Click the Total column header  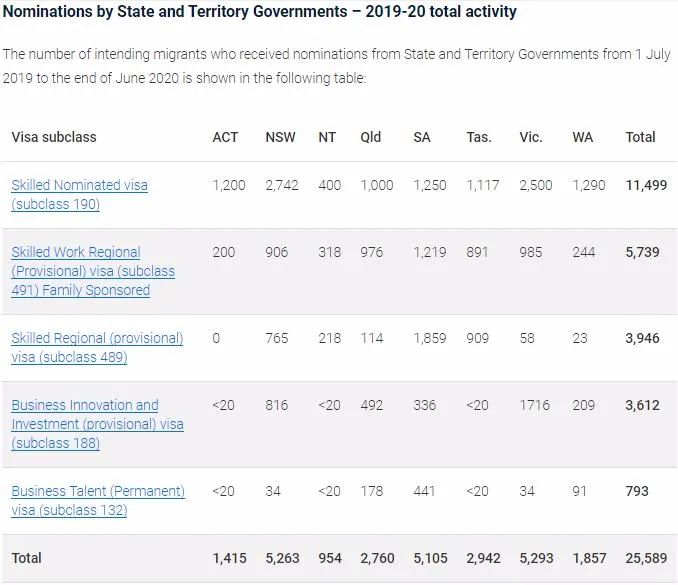coord(640,137)
